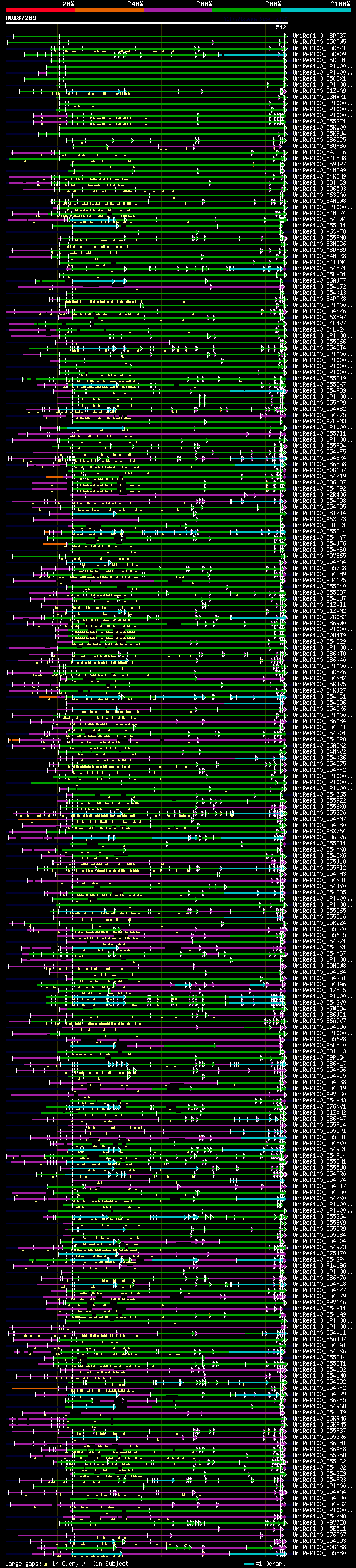The width and height of the screenshot is (356, 1568).
Task: Open hit UniRef100_B0G188
Action: [x=319, y=1547]
